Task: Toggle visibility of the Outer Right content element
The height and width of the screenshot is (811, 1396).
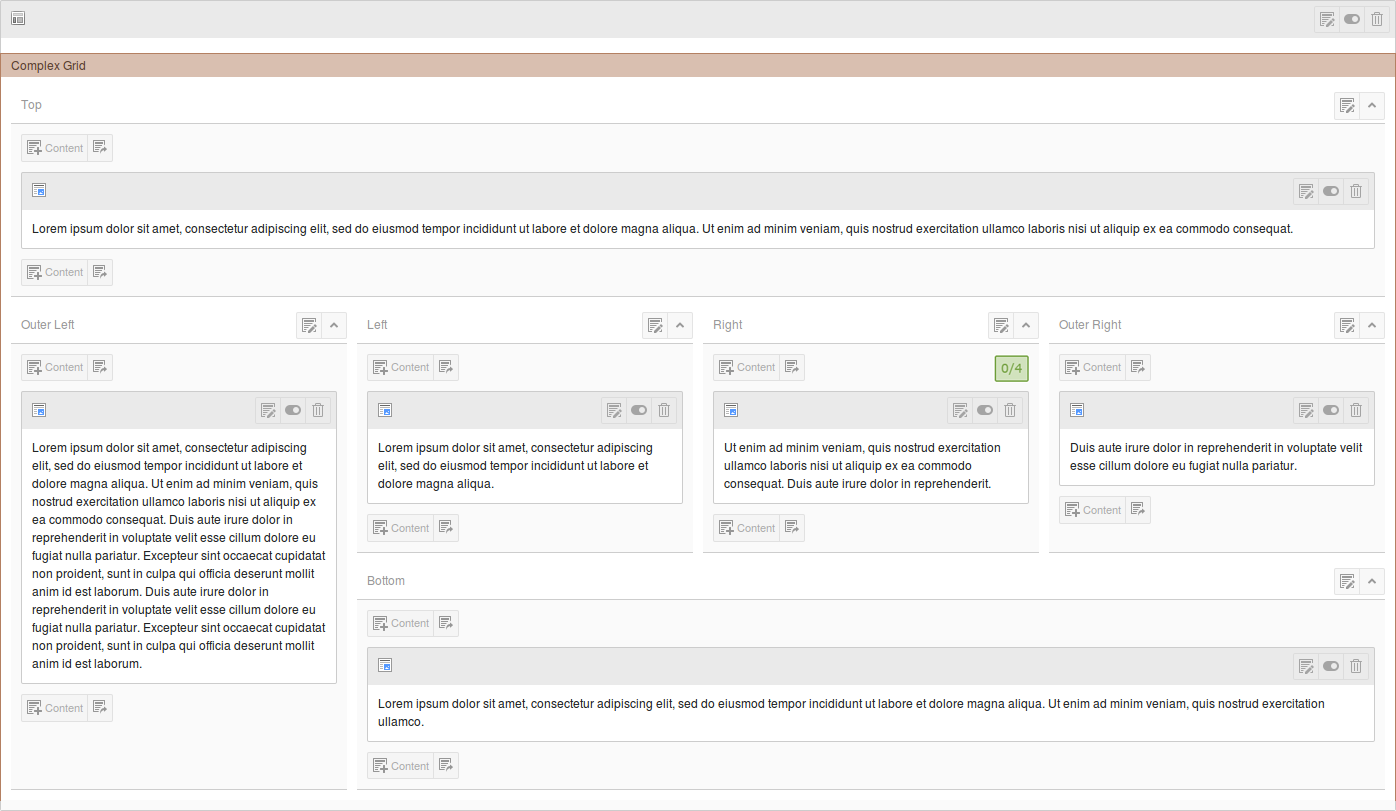Action: pos(1331,410)
